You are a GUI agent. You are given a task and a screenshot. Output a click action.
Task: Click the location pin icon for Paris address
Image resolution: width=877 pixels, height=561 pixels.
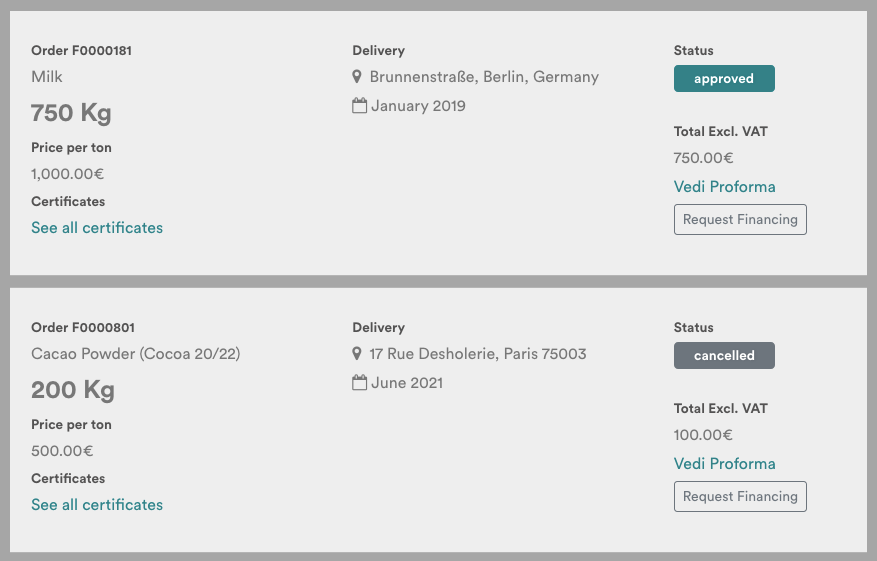point(357,353)
